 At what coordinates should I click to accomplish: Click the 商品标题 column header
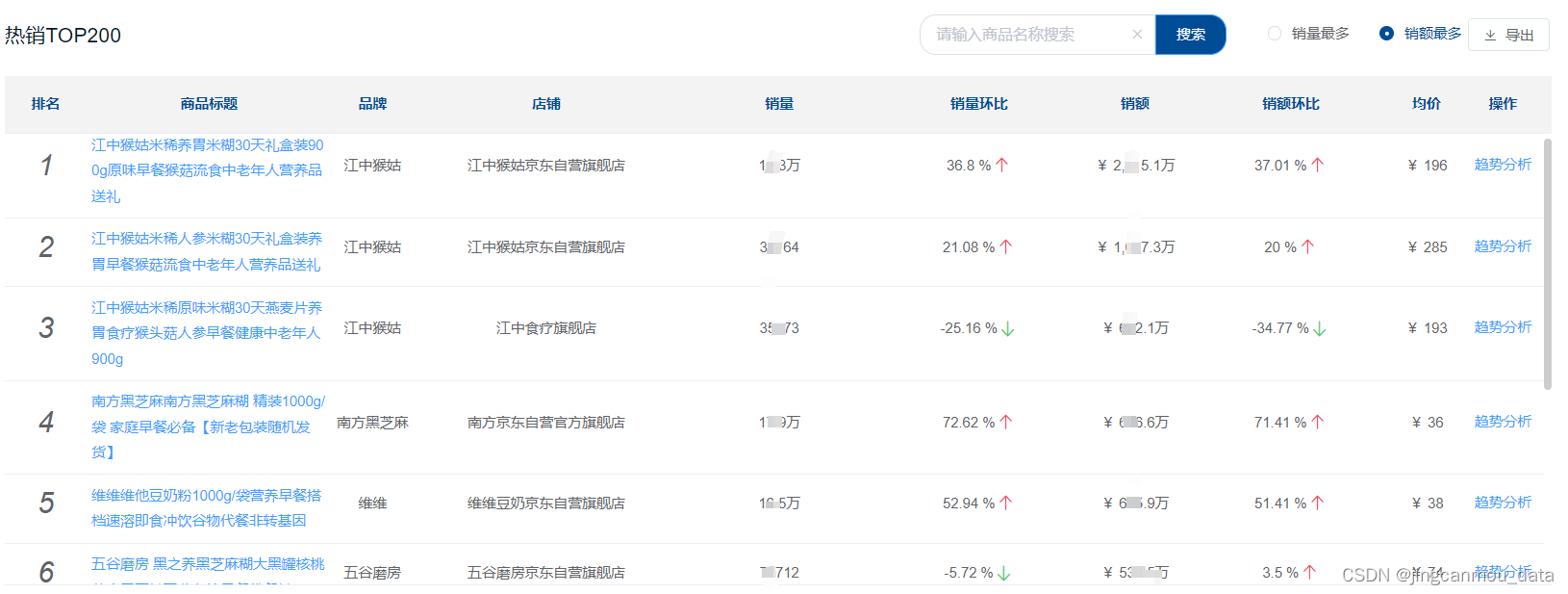(209, 104)
